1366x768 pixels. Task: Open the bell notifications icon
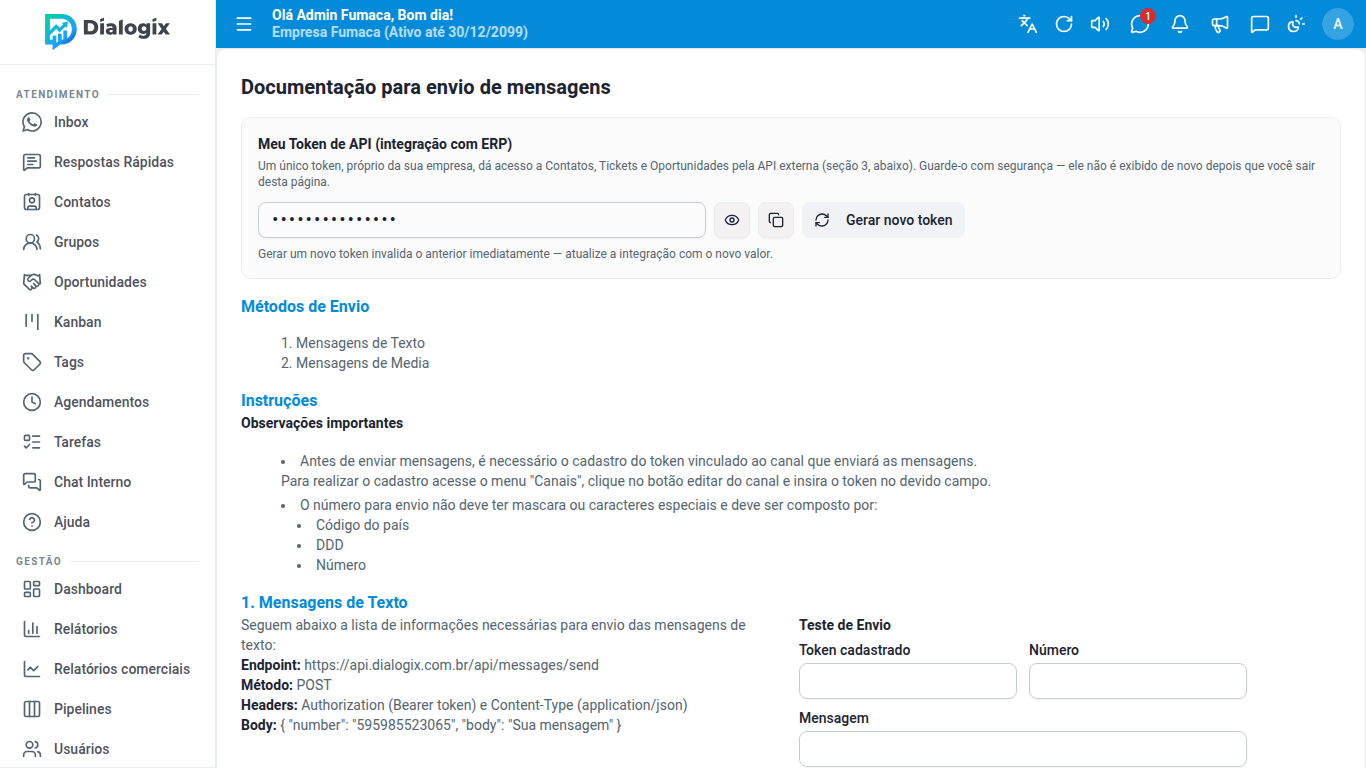coord(1180,24)
